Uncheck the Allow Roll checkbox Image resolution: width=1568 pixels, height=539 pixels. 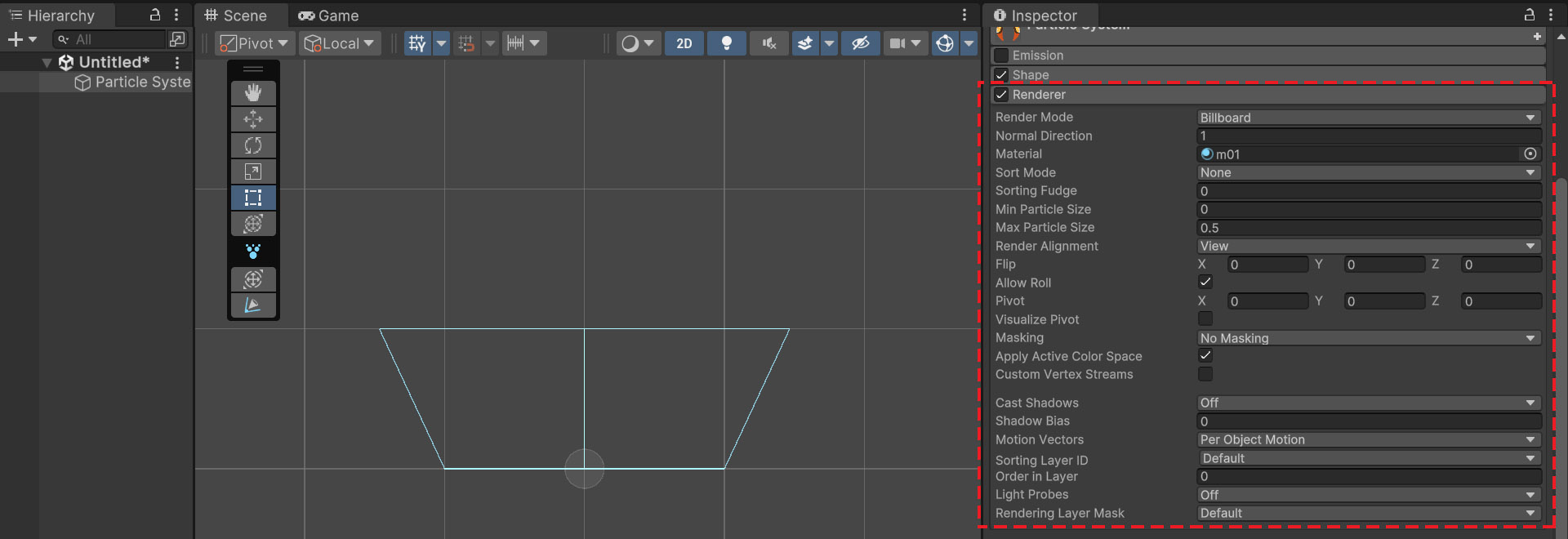coord(1205,282)
